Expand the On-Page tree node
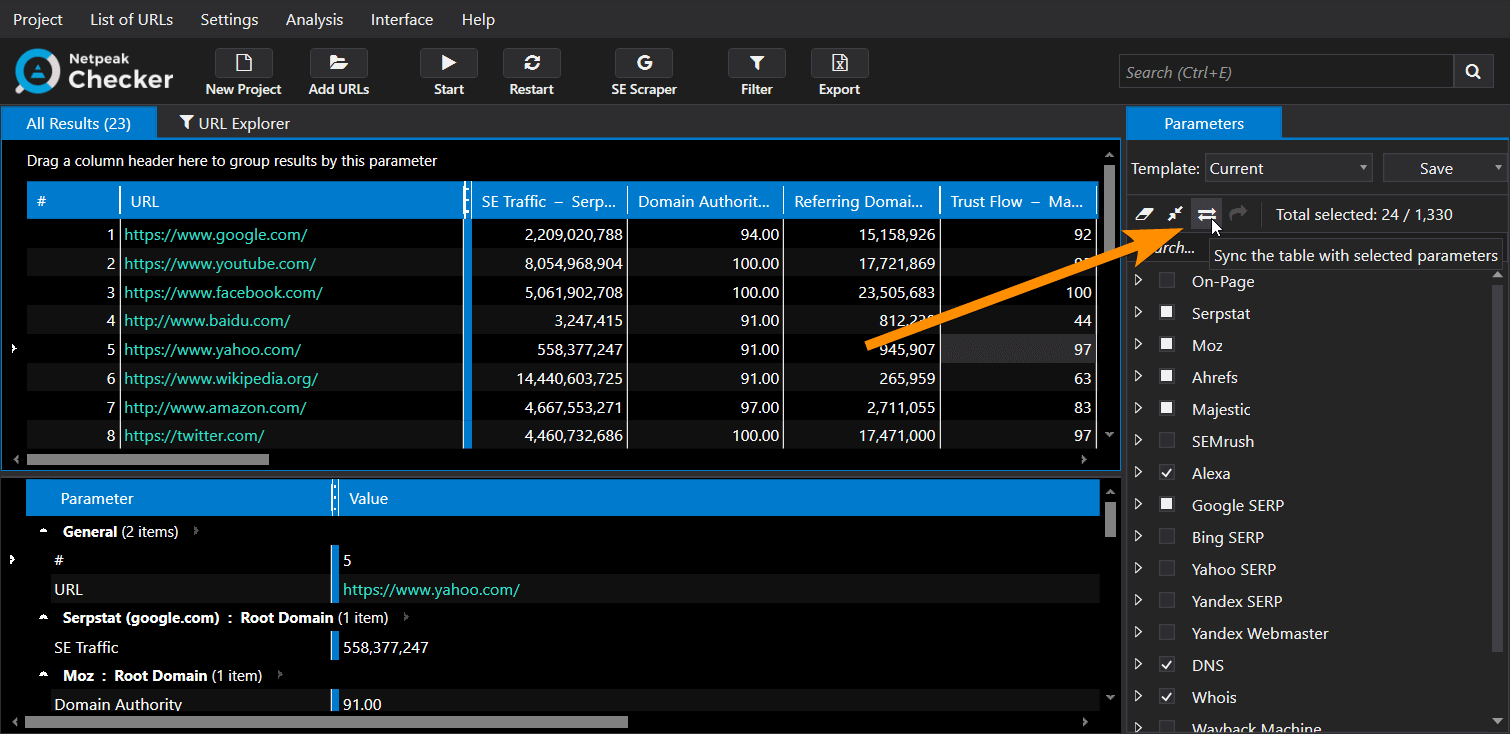The height and width of the screenshot is (734, 1510). (x=1138, y=281)
